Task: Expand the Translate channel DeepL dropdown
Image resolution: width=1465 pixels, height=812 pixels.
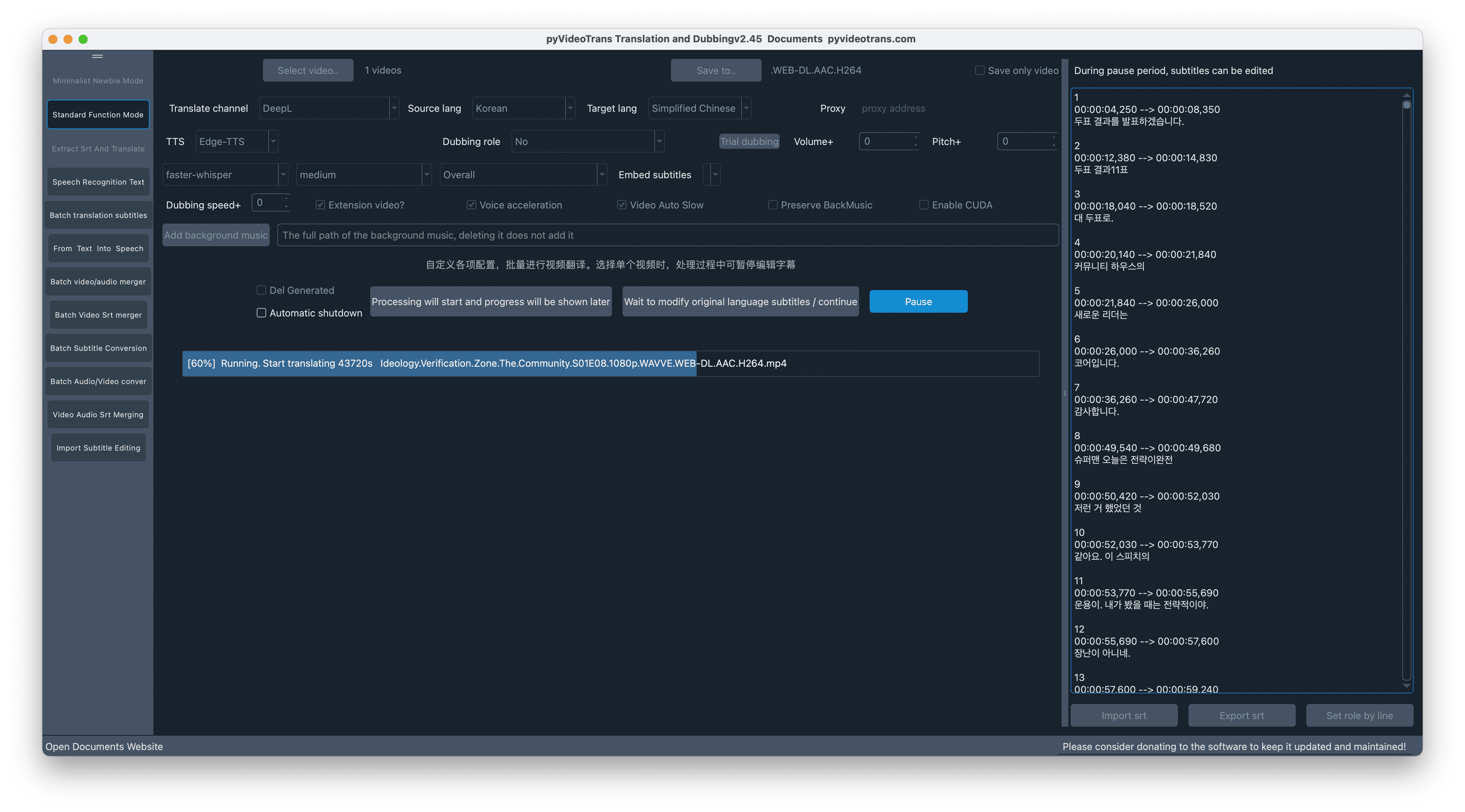Action: pyautogui.click(x=329, y=108)
